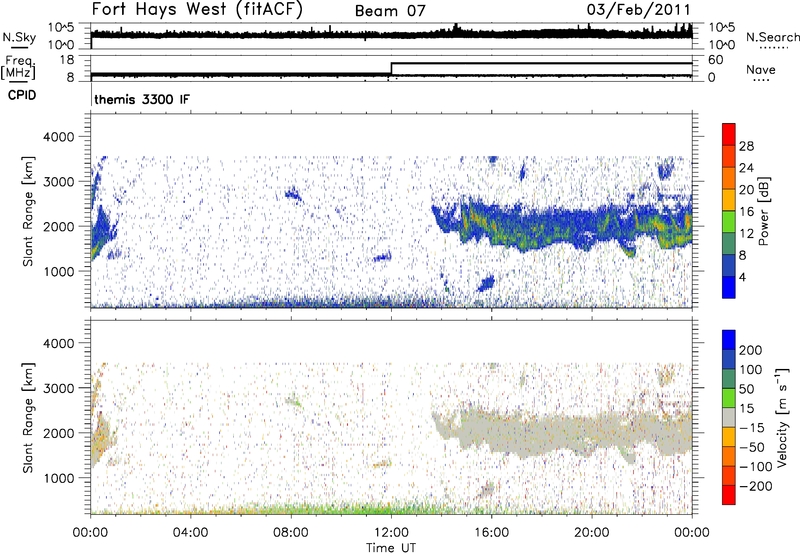Click Power panel's "Slant Range [km]" axis label
This screenshot has width=800, height=554.
pos(28,211)
